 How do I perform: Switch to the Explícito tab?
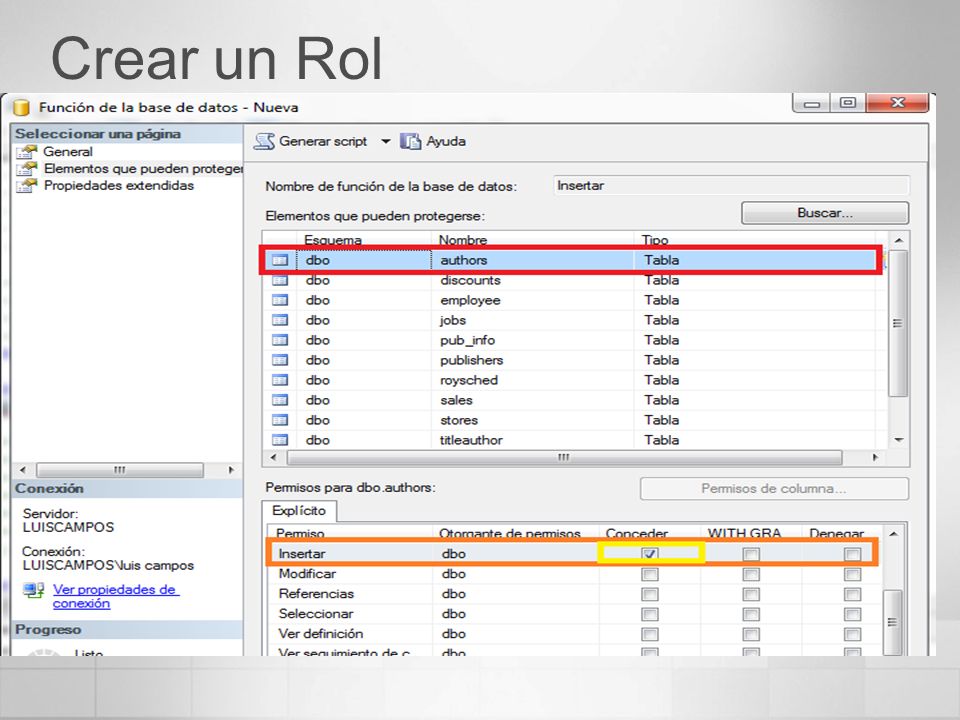click(299, 511)
